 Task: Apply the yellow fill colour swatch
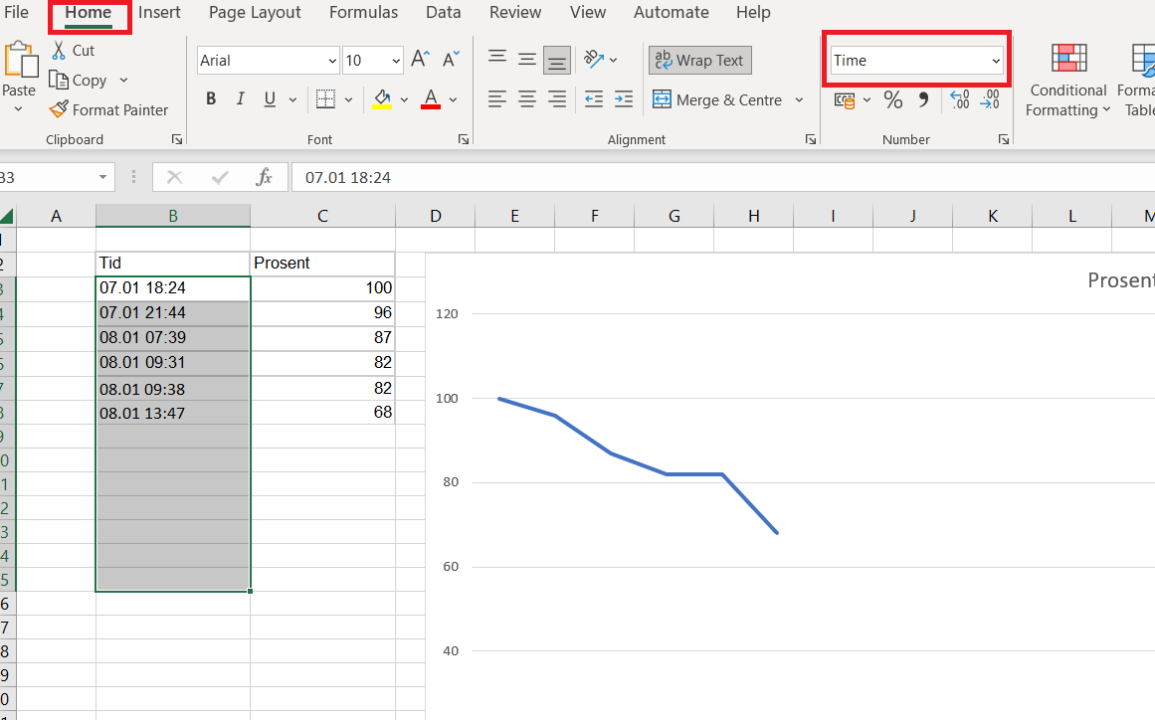click(x=382, y=99)
